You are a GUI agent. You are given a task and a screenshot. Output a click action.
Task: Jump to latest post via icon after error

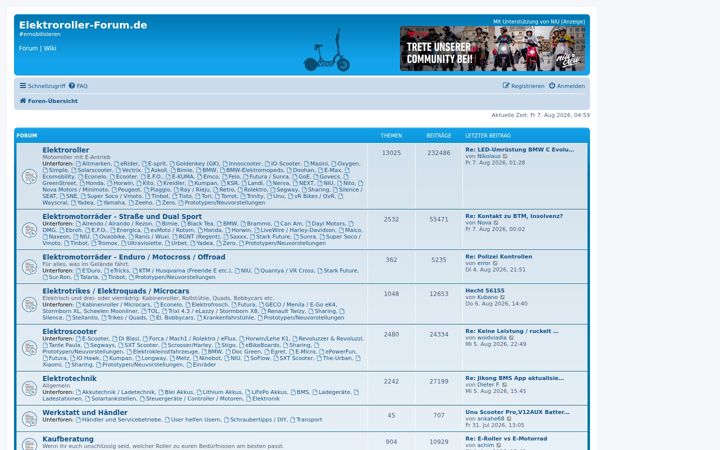(x=495, y=264)
